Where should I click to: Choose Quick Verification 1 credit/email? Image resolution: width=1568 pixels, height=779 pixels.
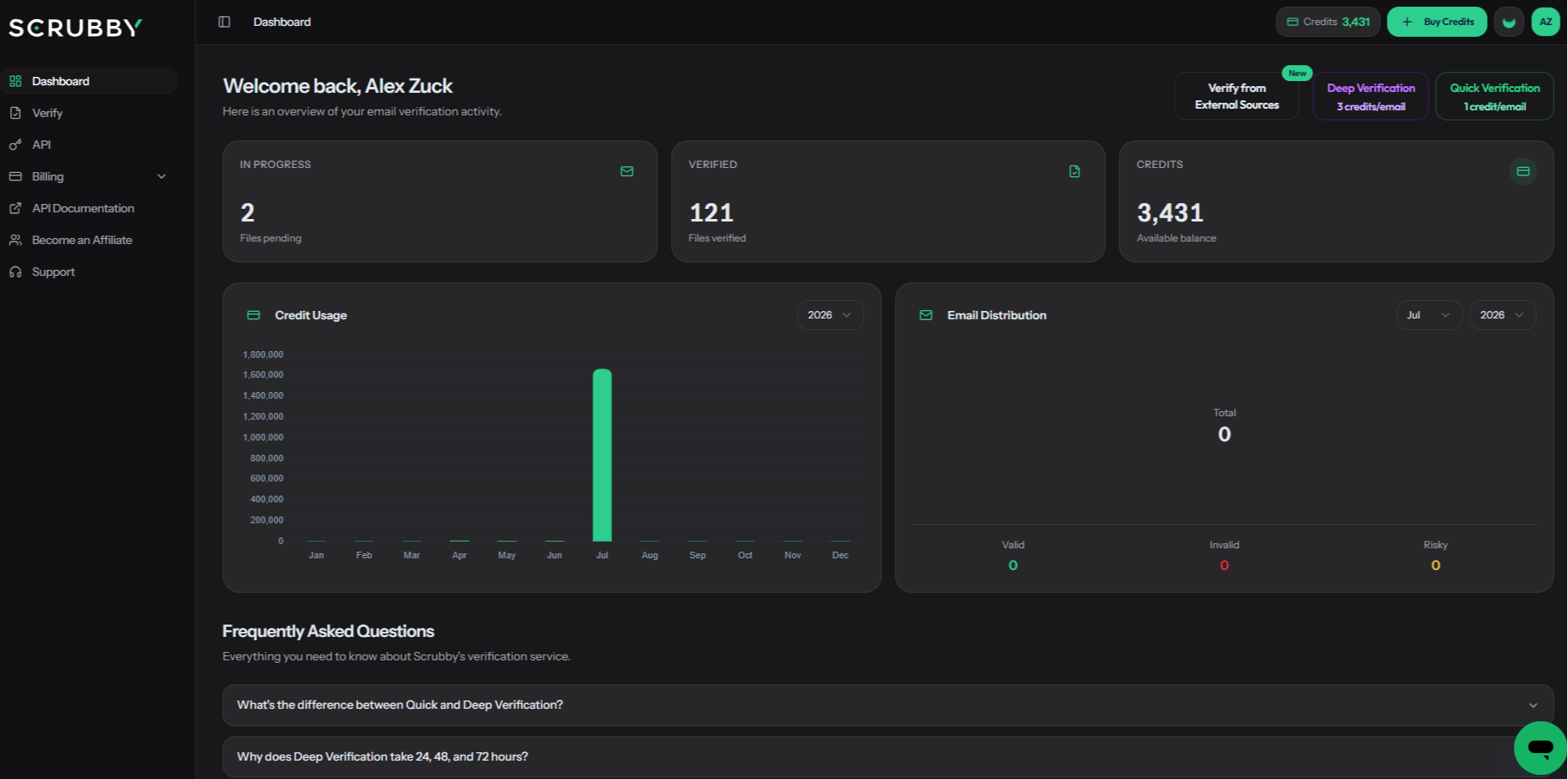(1494, 96)
